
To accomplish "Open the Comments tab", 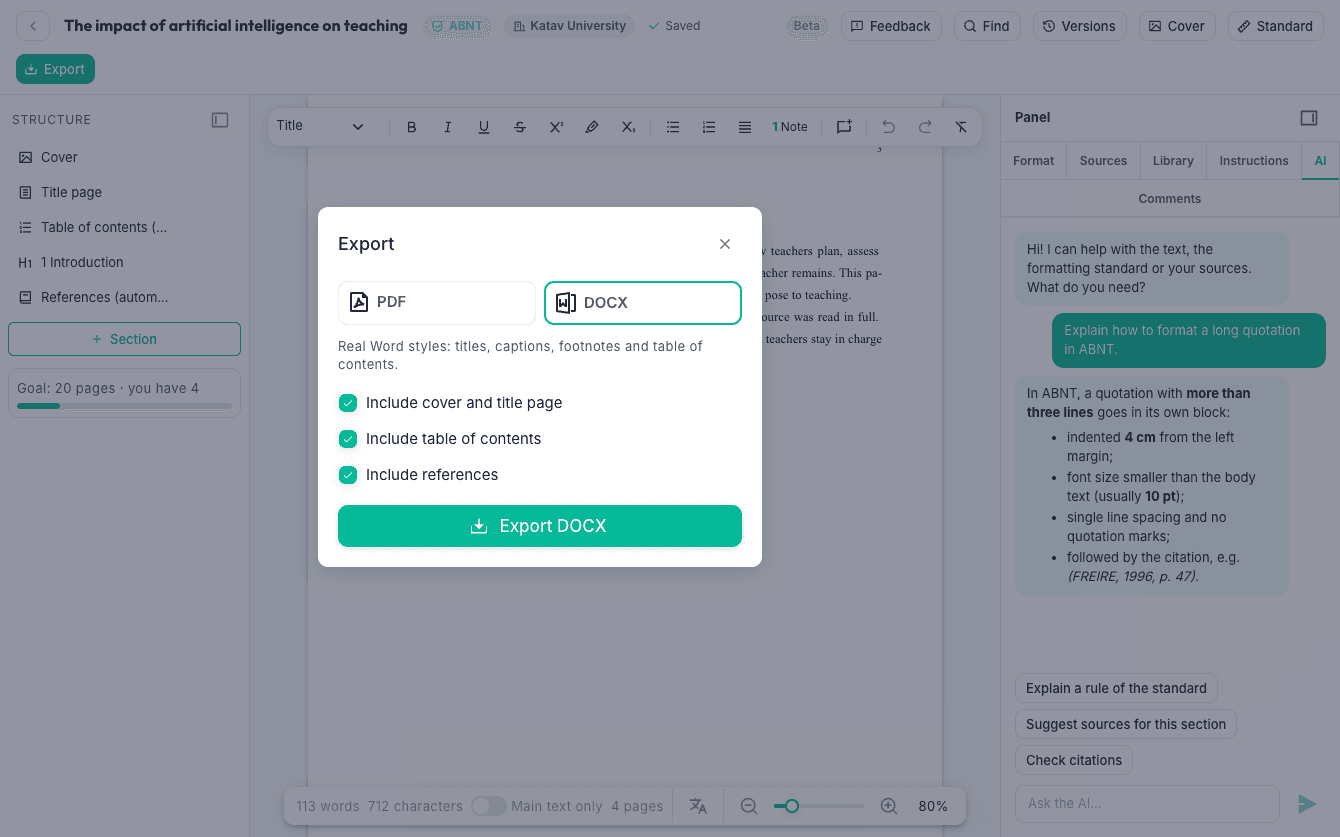I will pyautogui.click(x=1170, y=199).
